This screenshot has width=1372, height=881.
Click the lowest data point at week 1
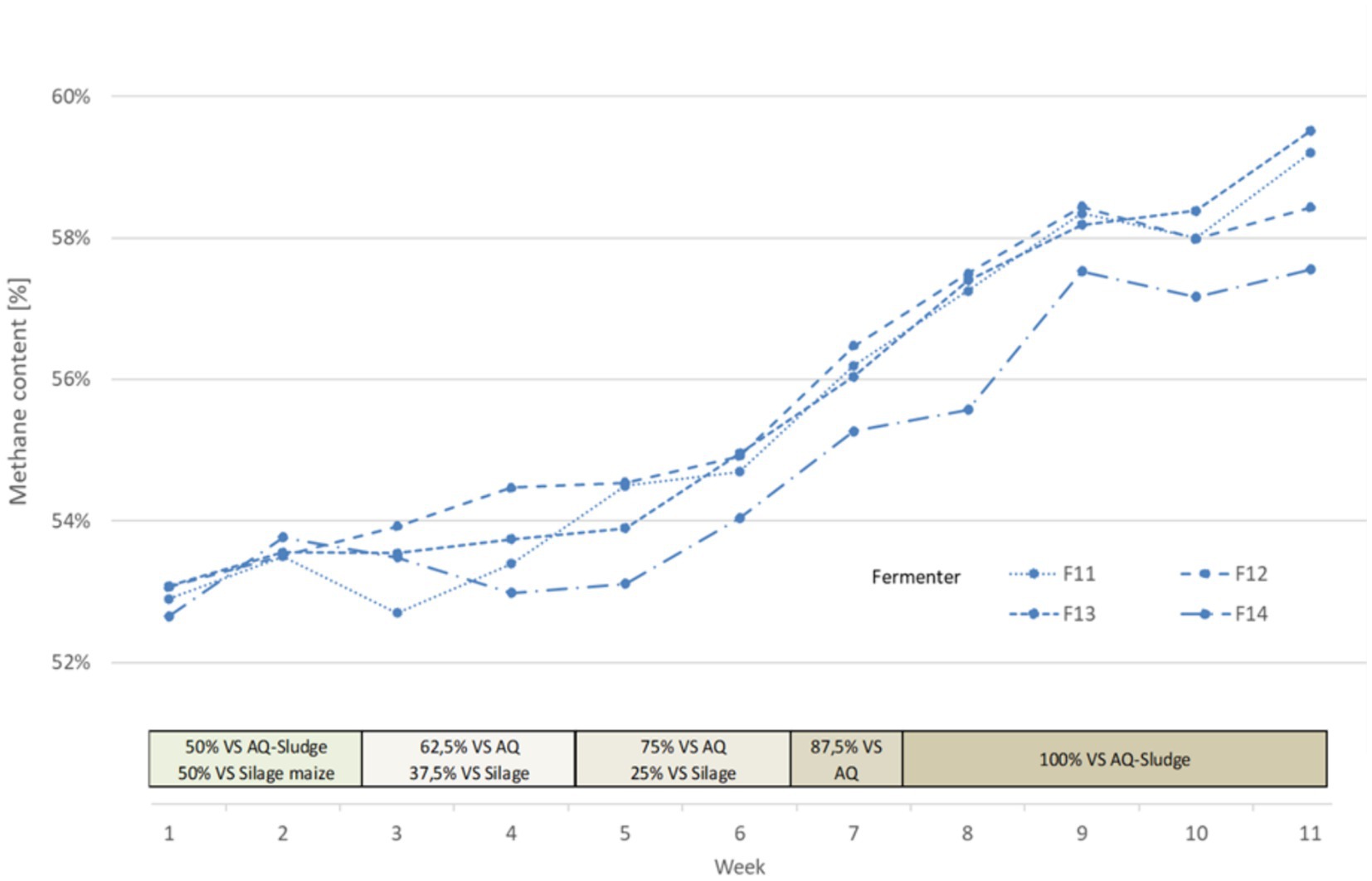tap(169, 616)
